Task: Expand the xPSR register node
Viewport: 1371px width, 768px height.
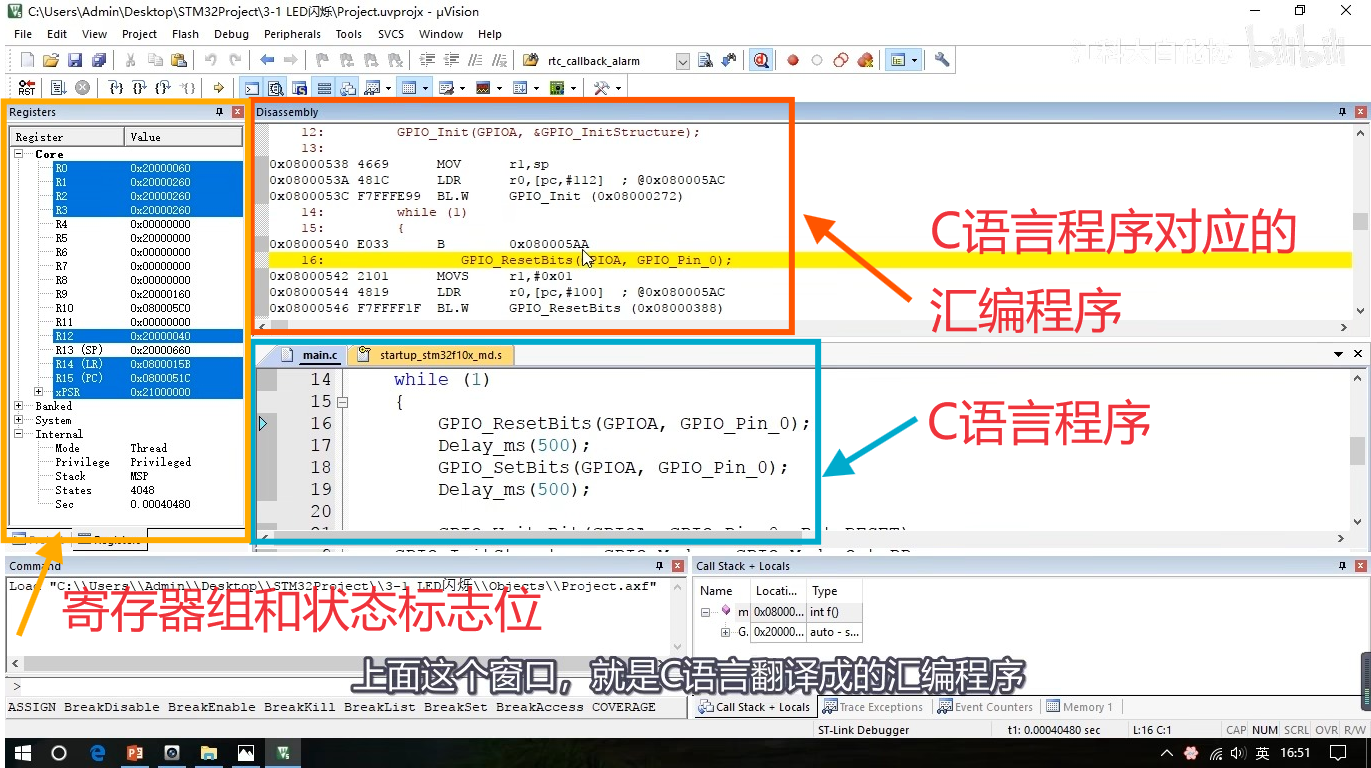Action: pyautogui.click(x=39, y=392)
